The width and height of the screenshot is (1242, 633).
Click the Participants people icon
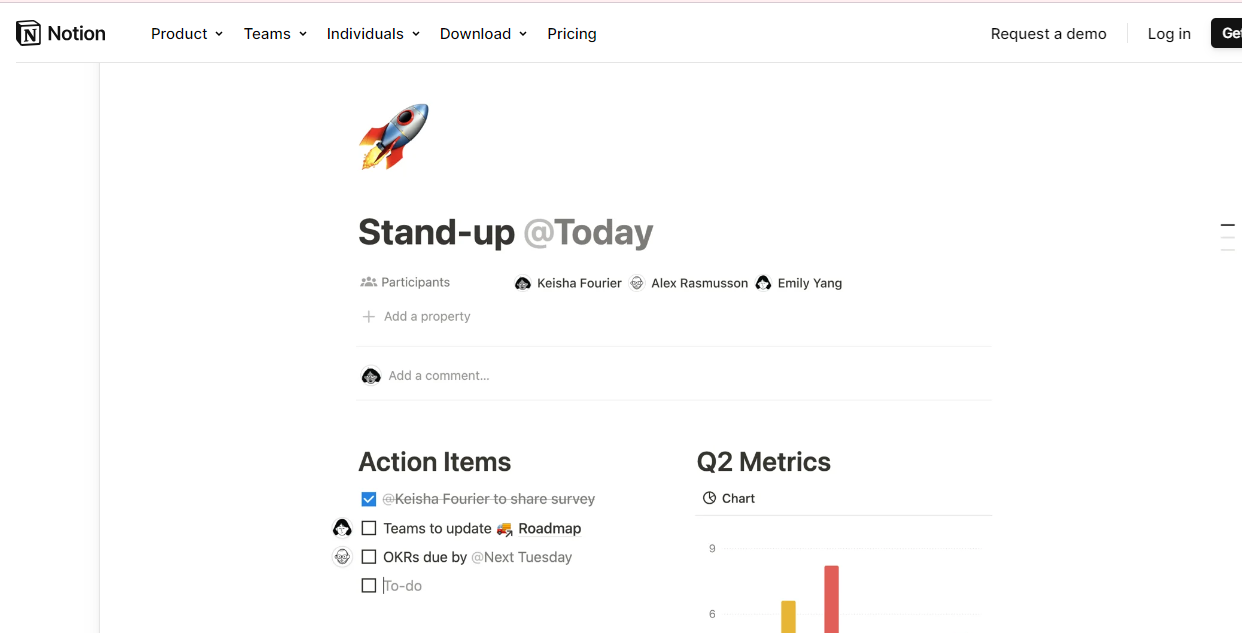[x=368, y=283]
